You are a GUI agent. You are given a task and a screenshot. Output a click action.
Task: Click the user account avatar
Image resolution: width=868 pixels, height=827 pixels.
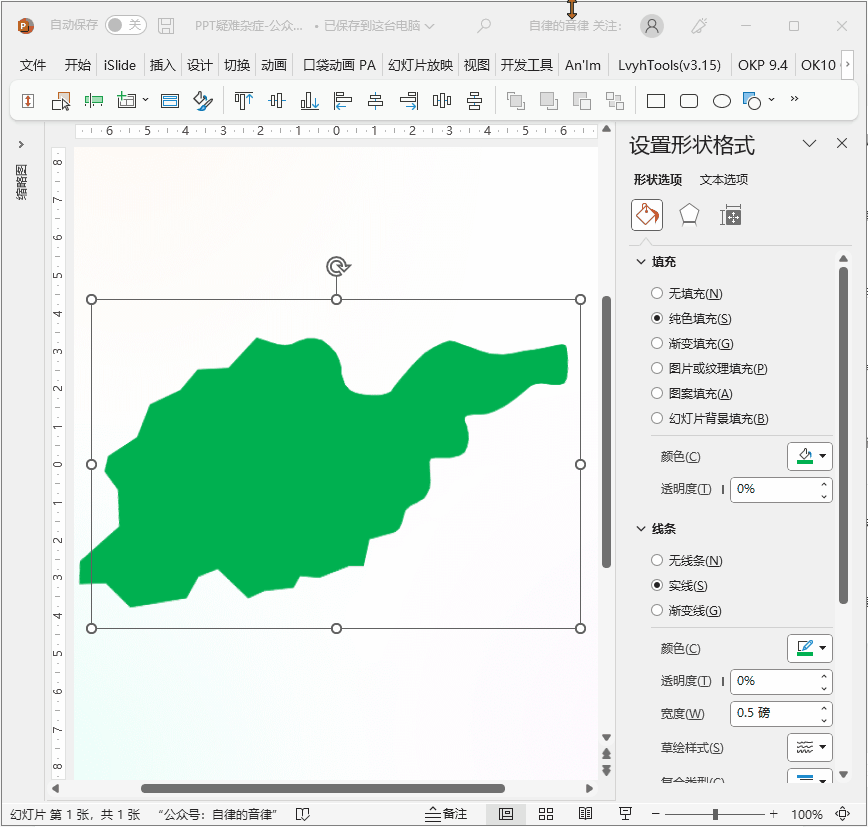pyautogui.click(x=652, y=25)
